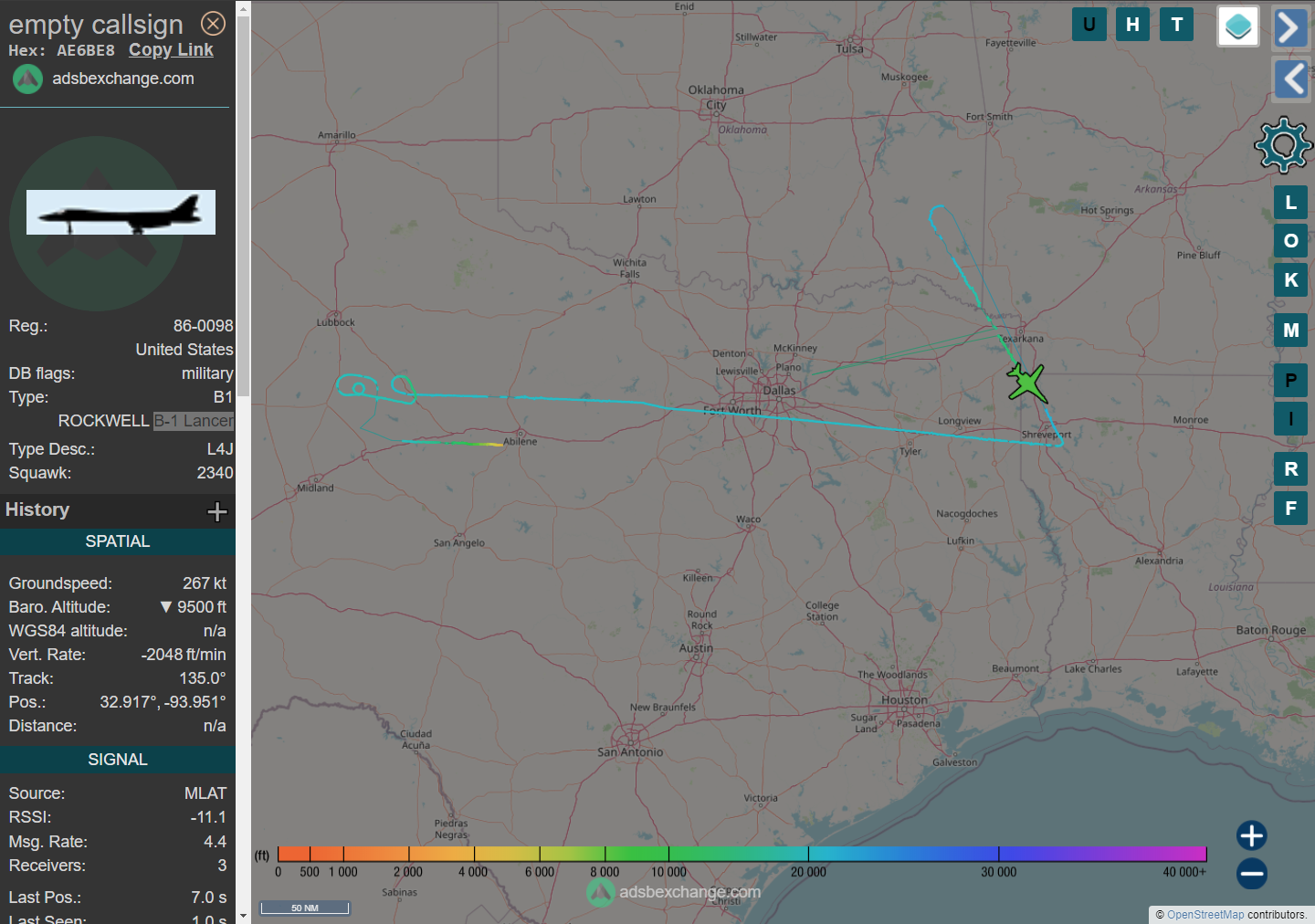1315x924 pixels.
Task: Open the map layers selector icon
Action: 1238,26
